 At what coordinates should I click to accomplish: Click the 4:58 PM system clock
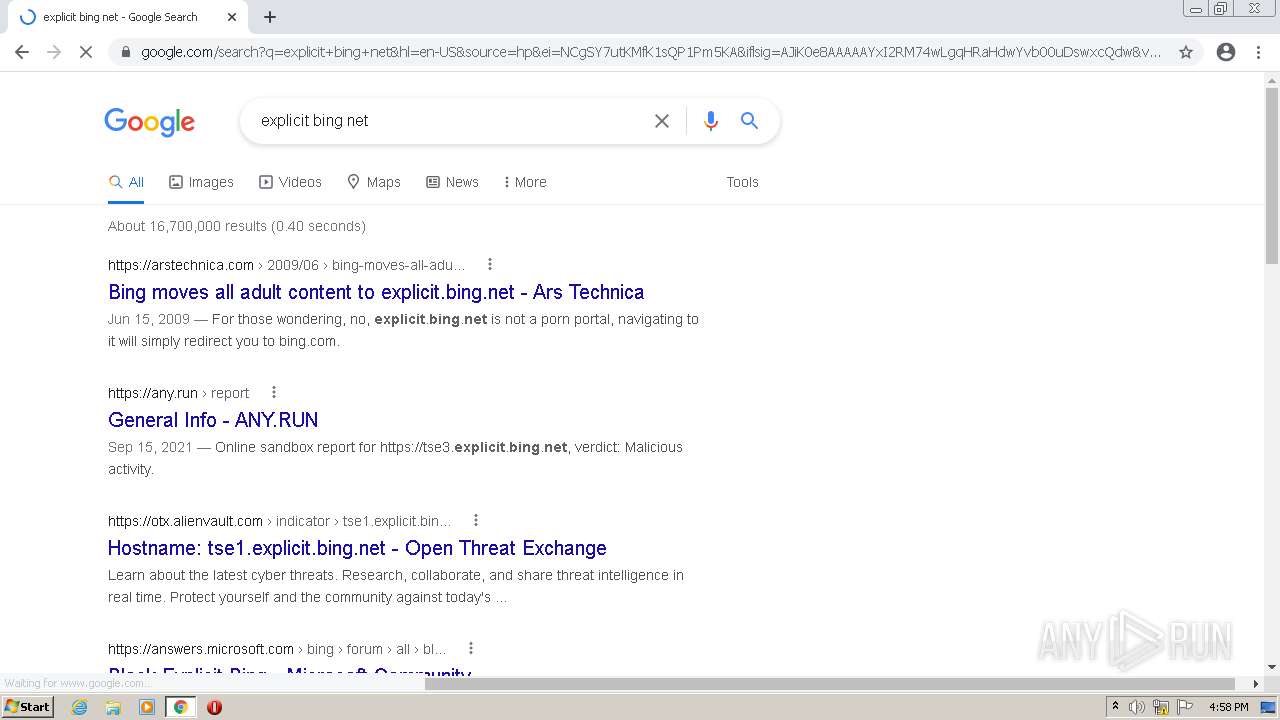(x=1229, y=707)
